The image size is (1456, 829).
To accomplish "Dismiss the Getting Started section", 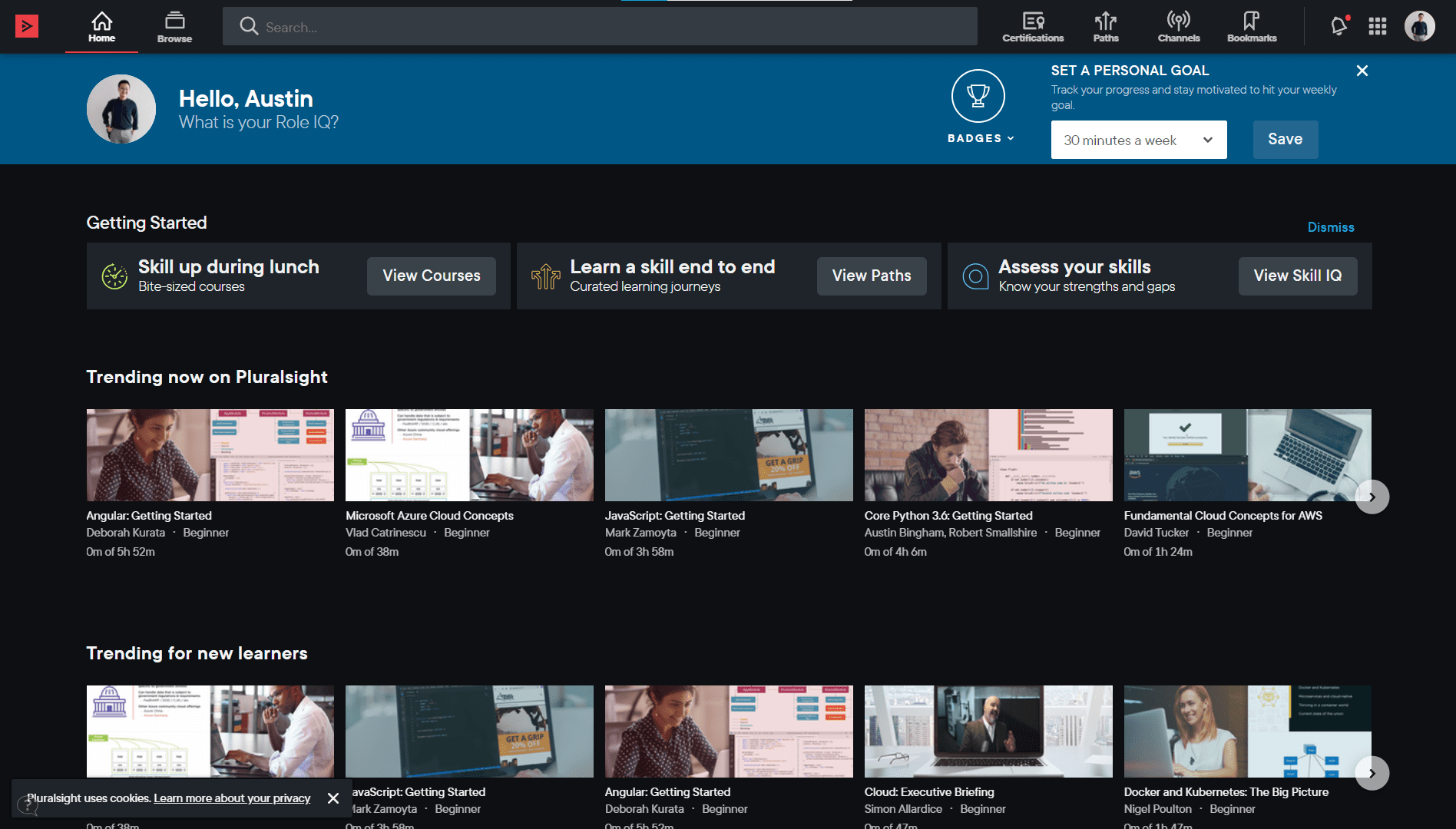I will tap(1331, 226).
